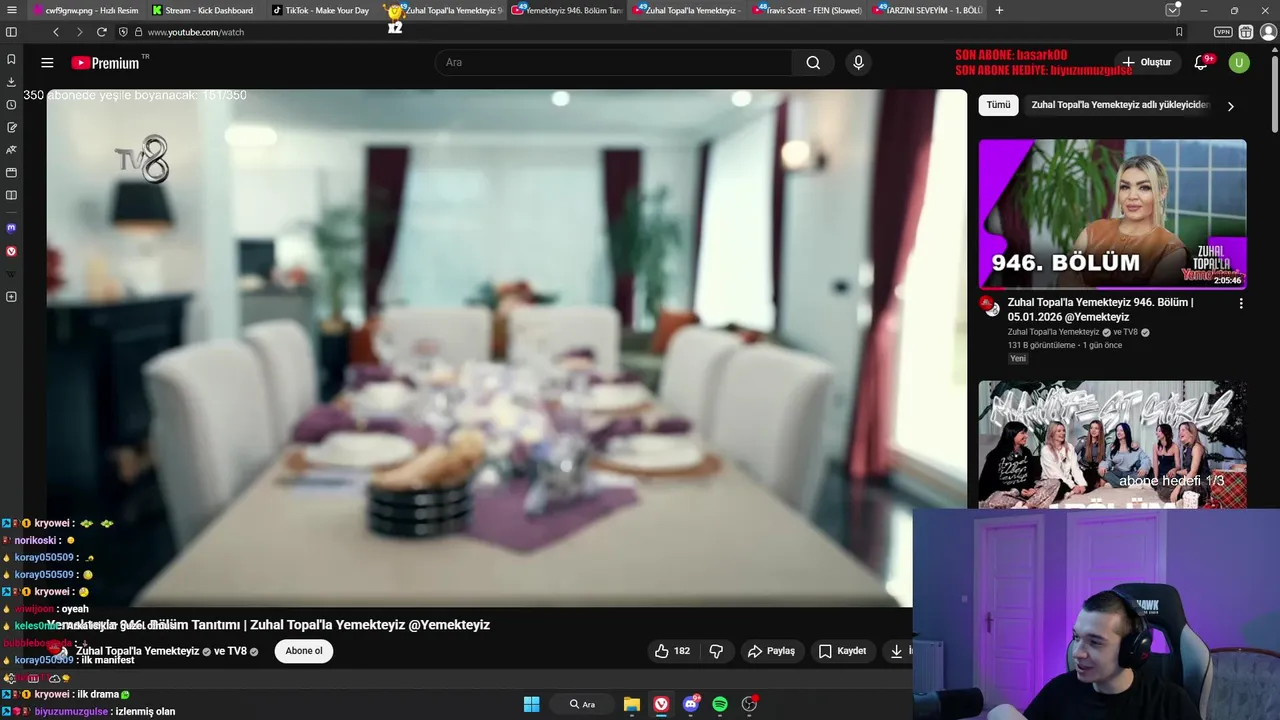Open the YouTube guide hamburger menu
This screenshot has width=1280, height=720.
(x=47, y=62)
